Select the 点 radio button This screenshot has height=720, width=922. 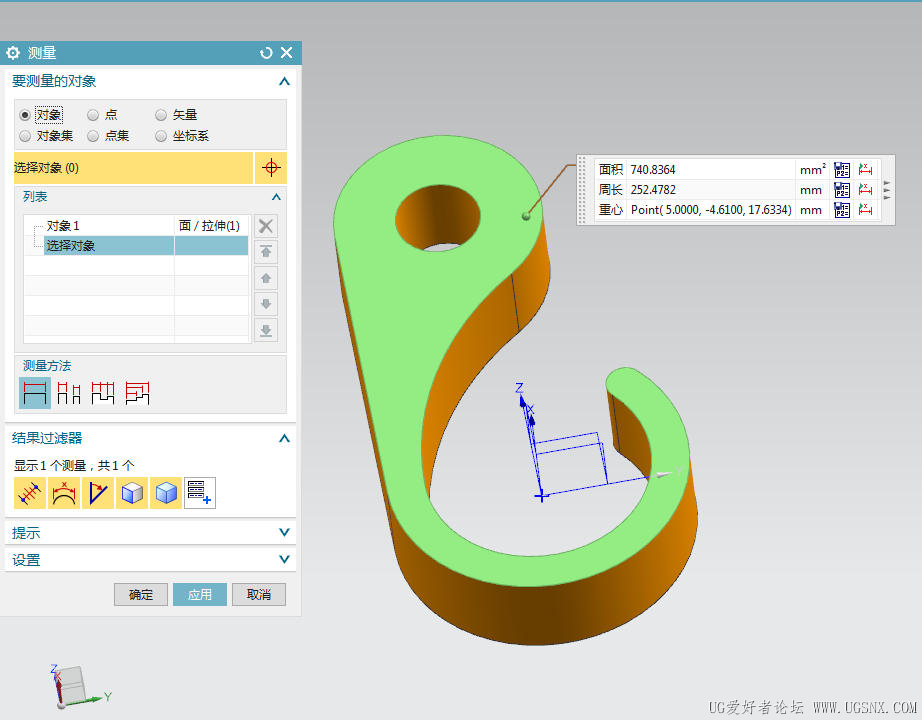93,115
